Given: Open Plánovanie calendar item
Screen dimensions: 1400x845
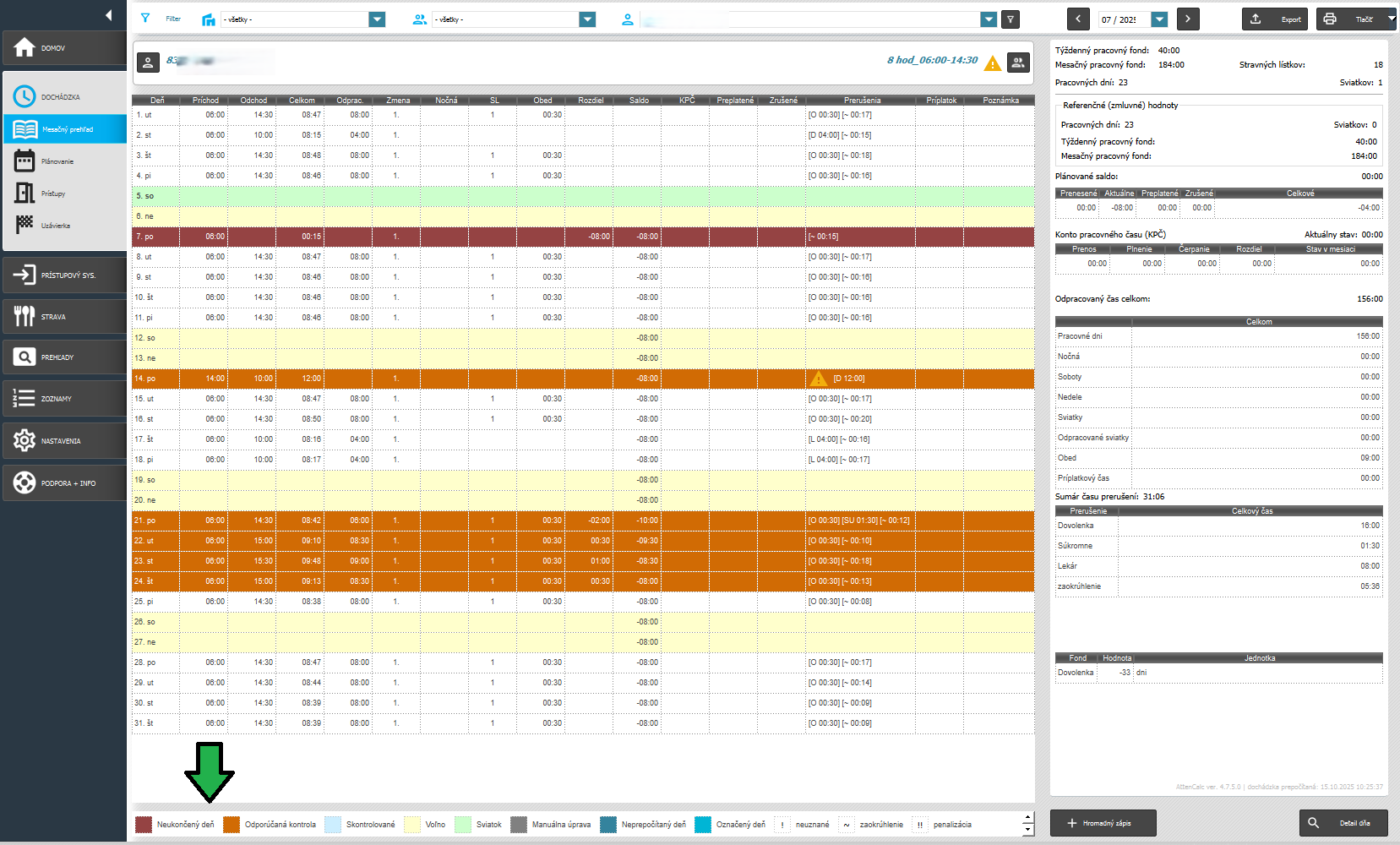Looking at the screenshot, I should pos(25,161).
